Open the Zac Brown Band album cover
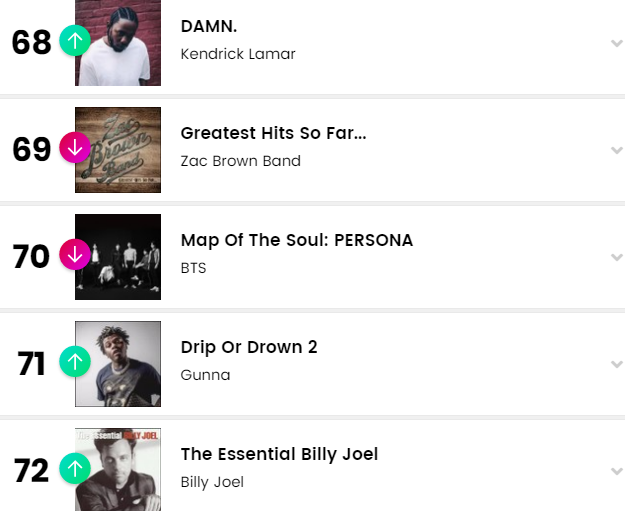This screenshot has height=511, width=625. pos(120,150)
